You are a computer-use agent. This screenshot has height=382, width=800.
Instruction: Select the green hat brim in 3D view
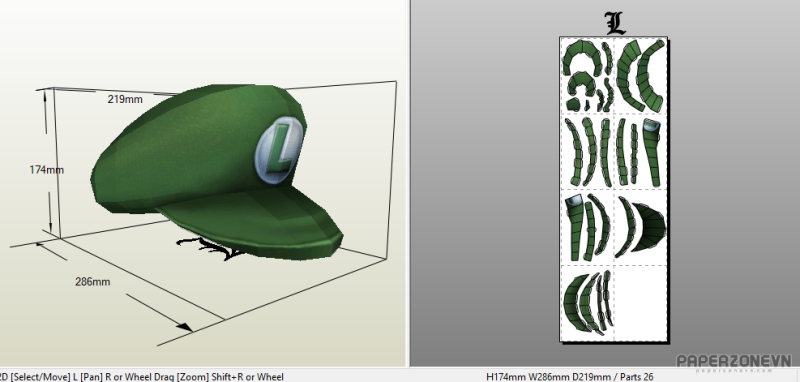coord(250,219)
